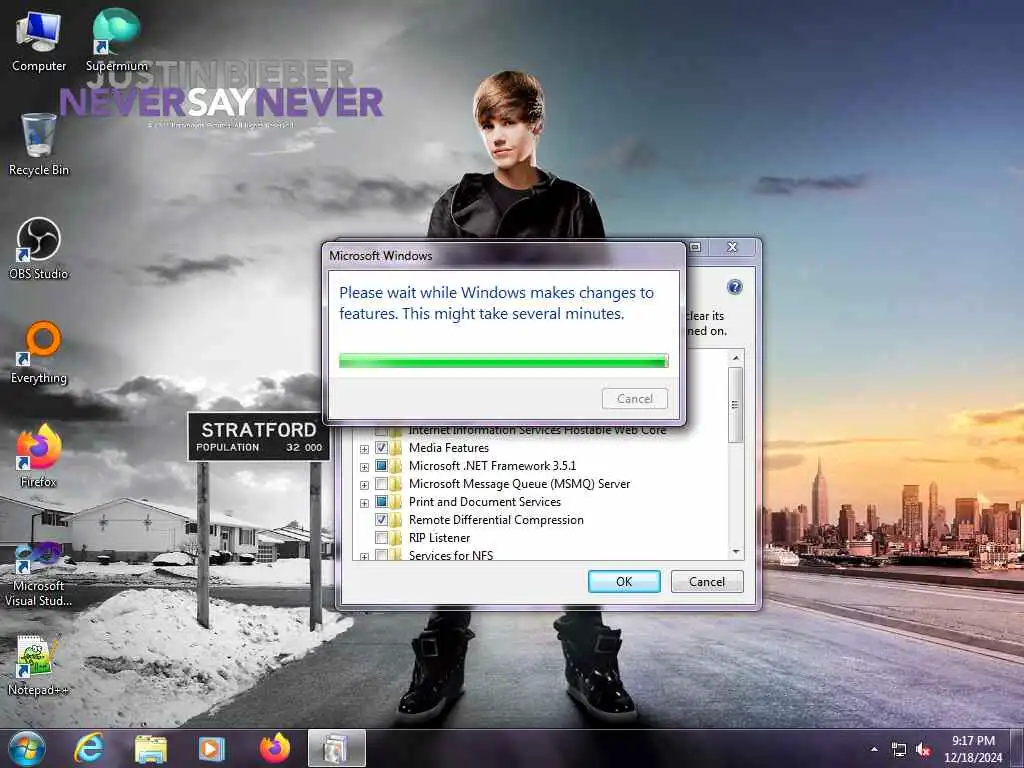Enable the RIP Listener checkbox
1024x768 pixels.
pyautogui.click(x=381, y=538)
